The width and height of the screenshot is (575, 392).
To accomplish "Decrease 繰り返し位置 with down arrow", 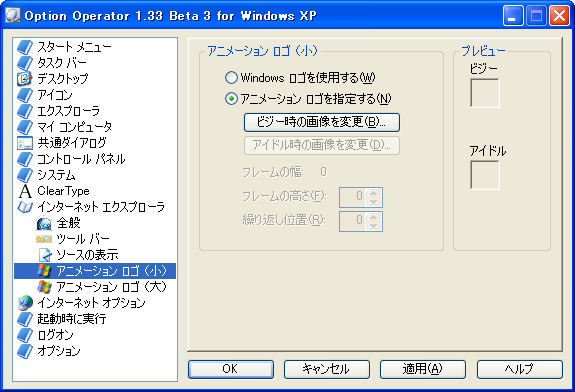I will (374, 226).
